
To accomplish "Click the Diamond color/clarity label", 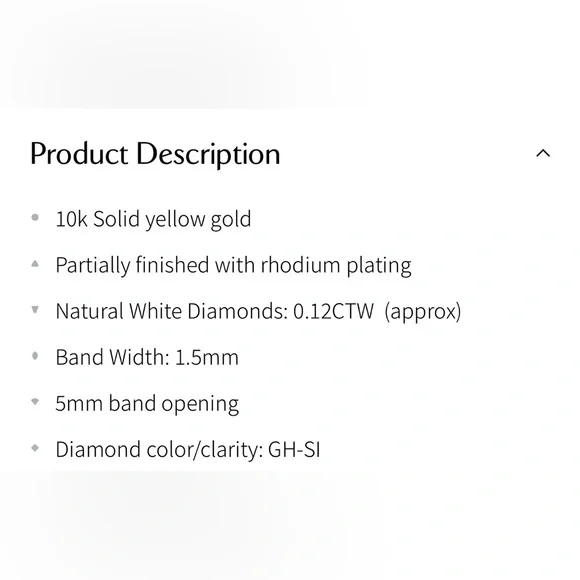I will point(159,450).
